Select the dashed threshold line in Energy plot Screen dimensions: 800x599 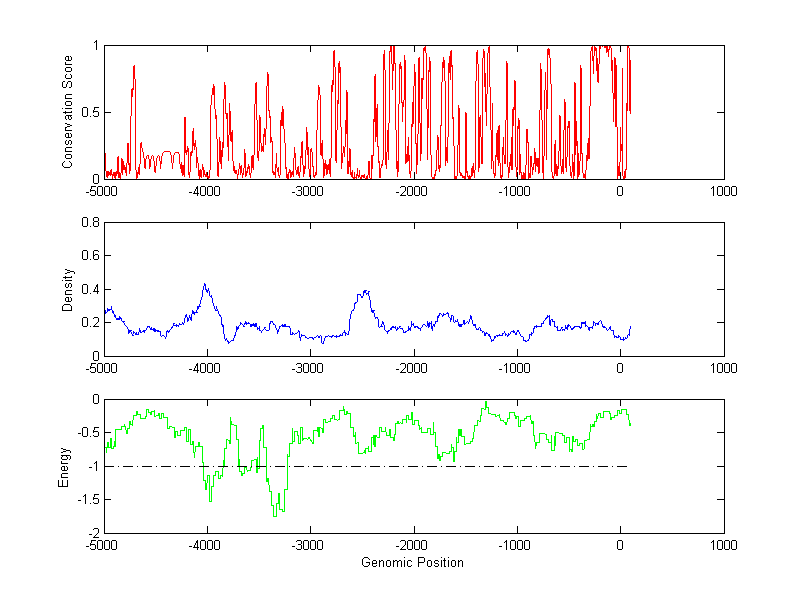(x=500, y=466)
